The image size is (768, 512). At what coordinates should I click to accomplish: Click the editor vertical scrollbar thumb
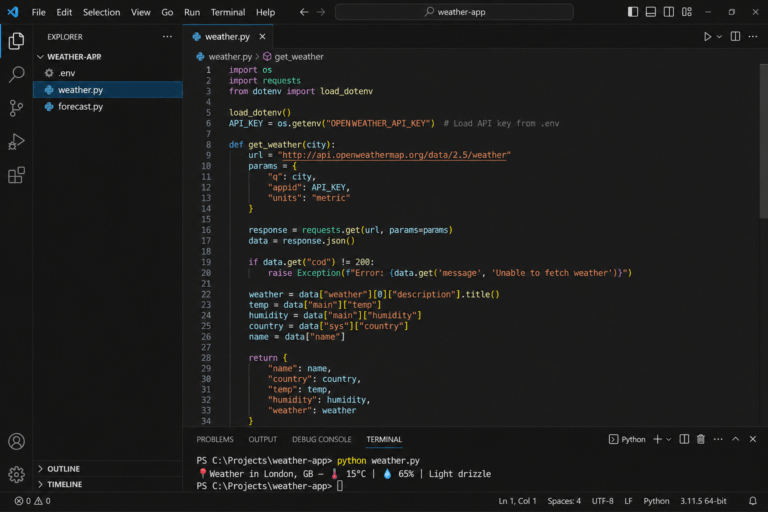(764, 141)
